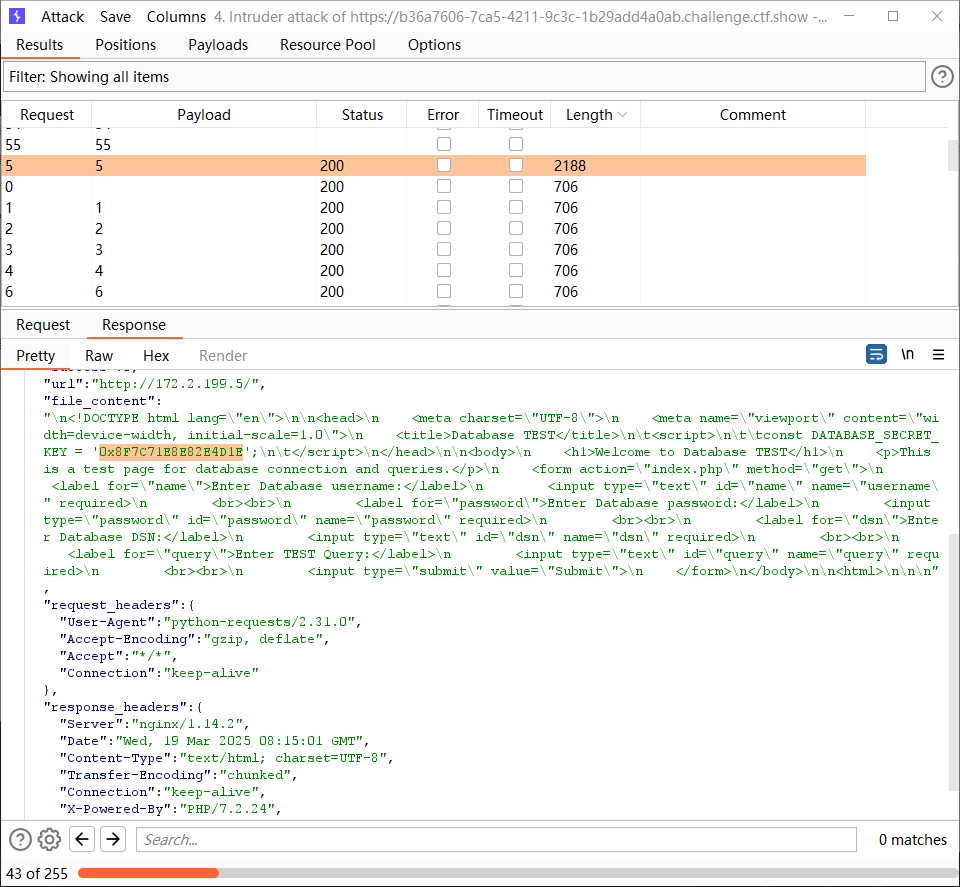Open the Columns menu
This screenshot has width=960, height=887.
point(176,17)
